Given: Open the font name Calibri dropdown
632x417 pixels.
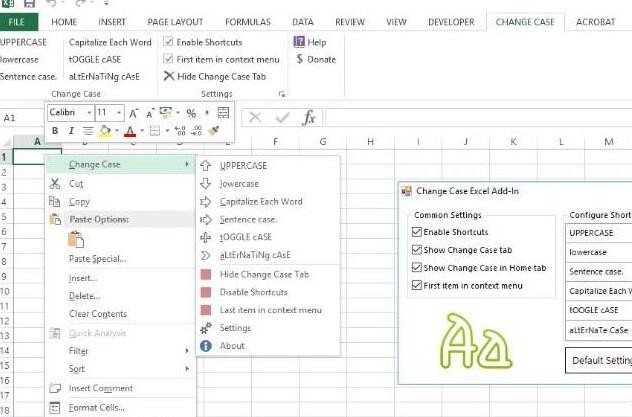Looking at the screenshot, I should 89,113.
